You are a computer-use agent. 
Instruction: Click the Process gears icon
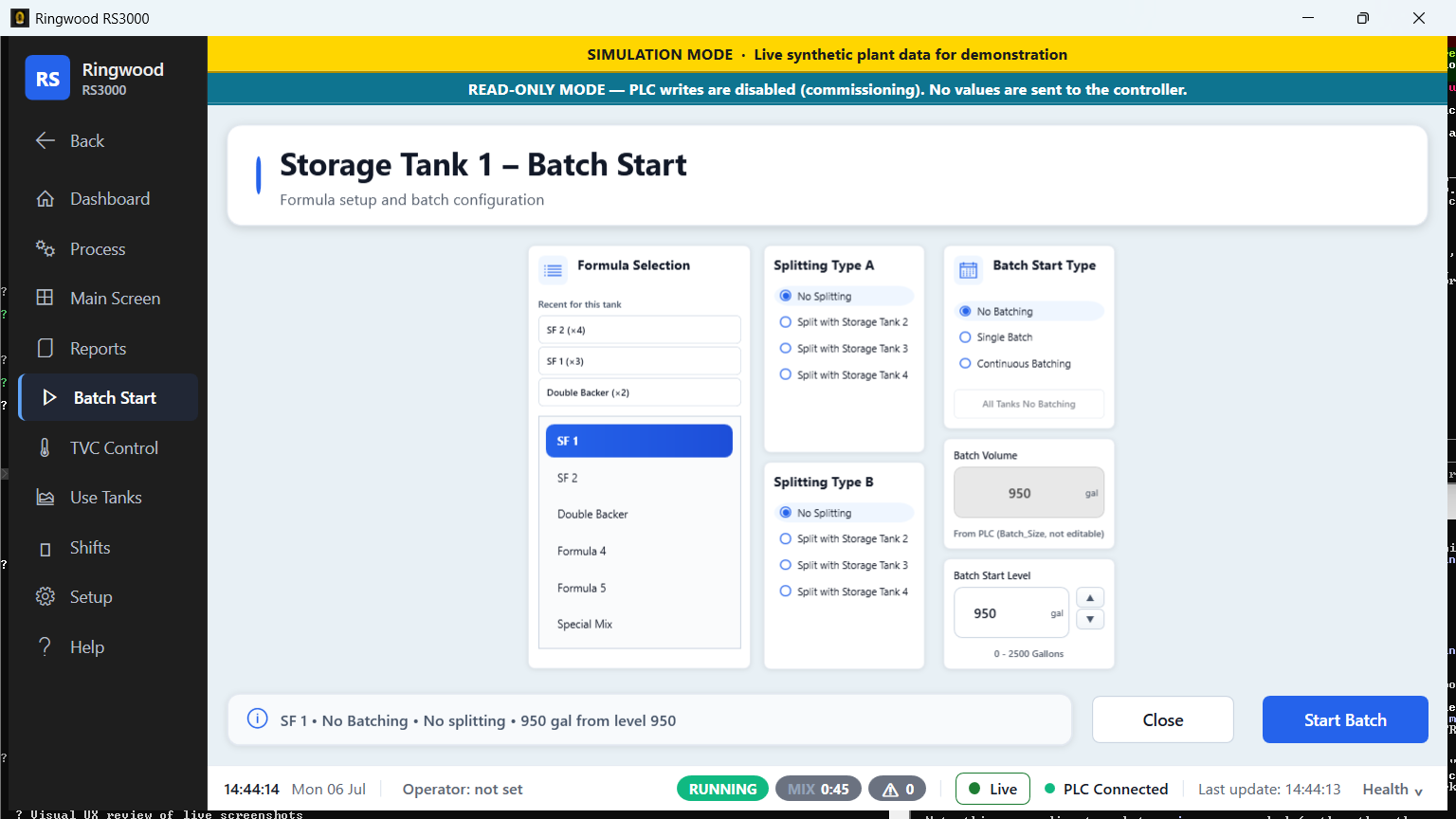45,248
